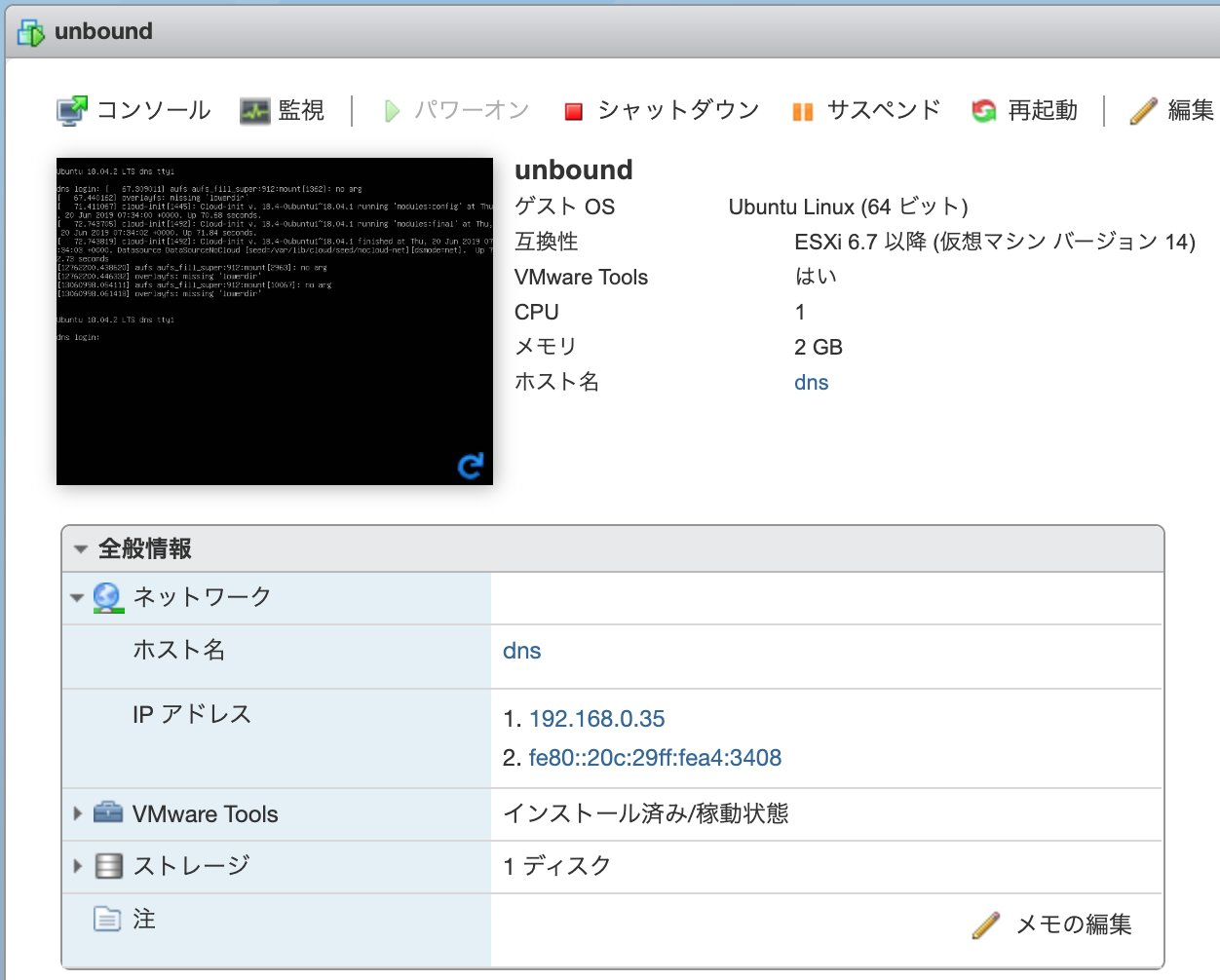The height and width of the screenshot is (980, 1220).
Task: Click the VM console thumbnail
Action: coord(275,321)
